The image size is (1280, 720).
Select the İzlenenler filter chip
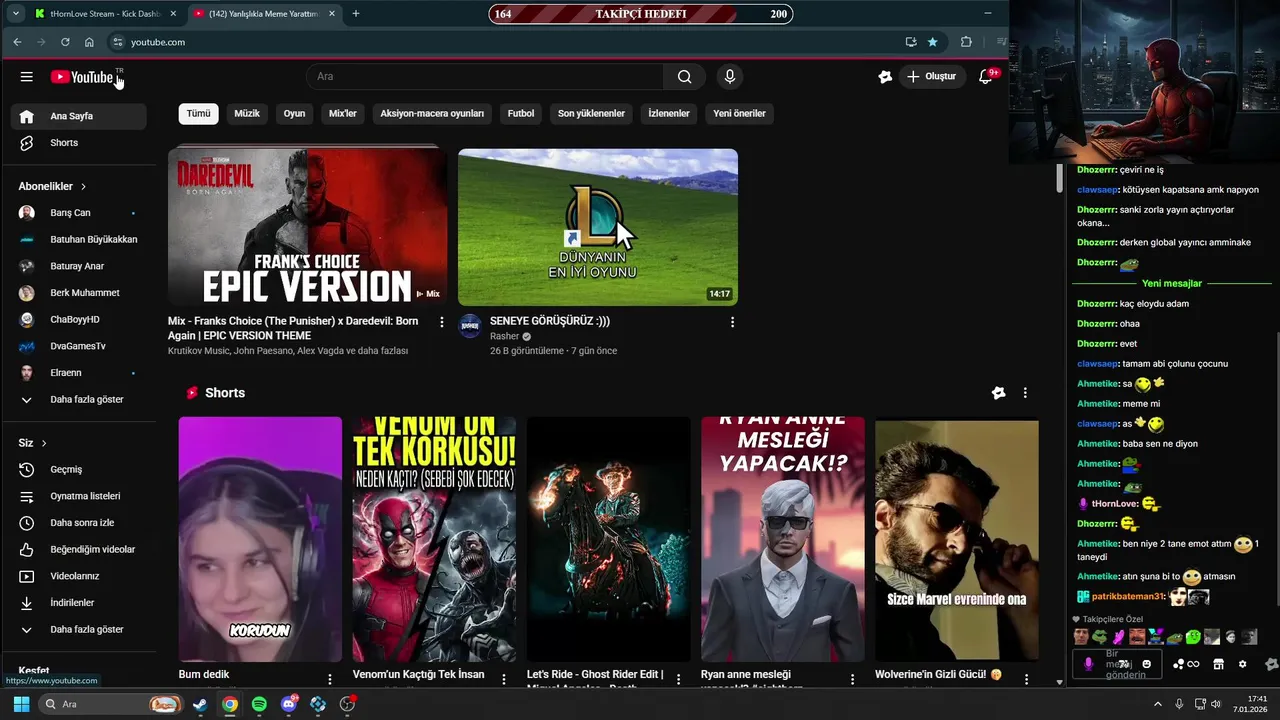(x=669, y=114)
